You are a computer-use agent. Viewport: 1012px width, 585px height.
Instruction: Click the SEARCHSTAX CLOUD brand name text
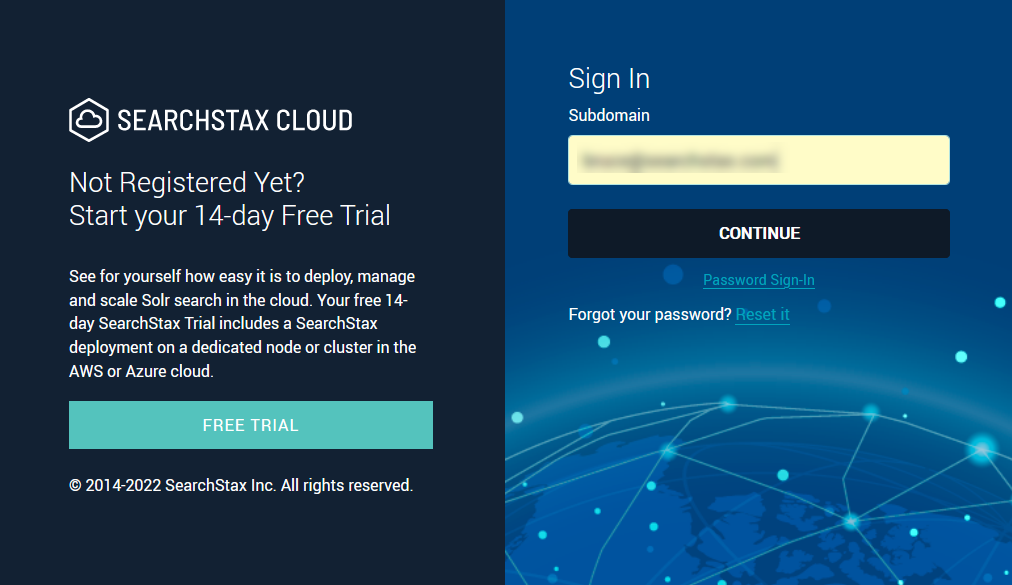235,121
